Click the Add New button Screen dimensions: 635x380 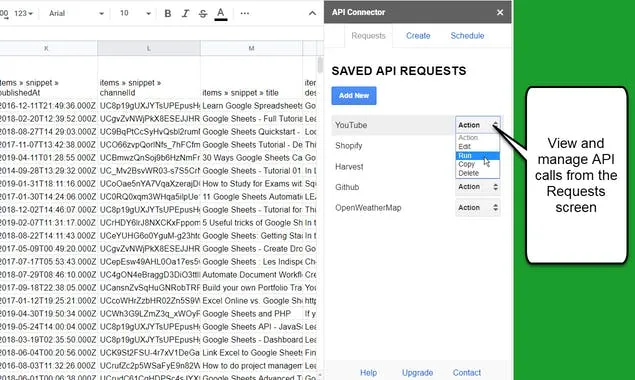[x=354, y=96]
